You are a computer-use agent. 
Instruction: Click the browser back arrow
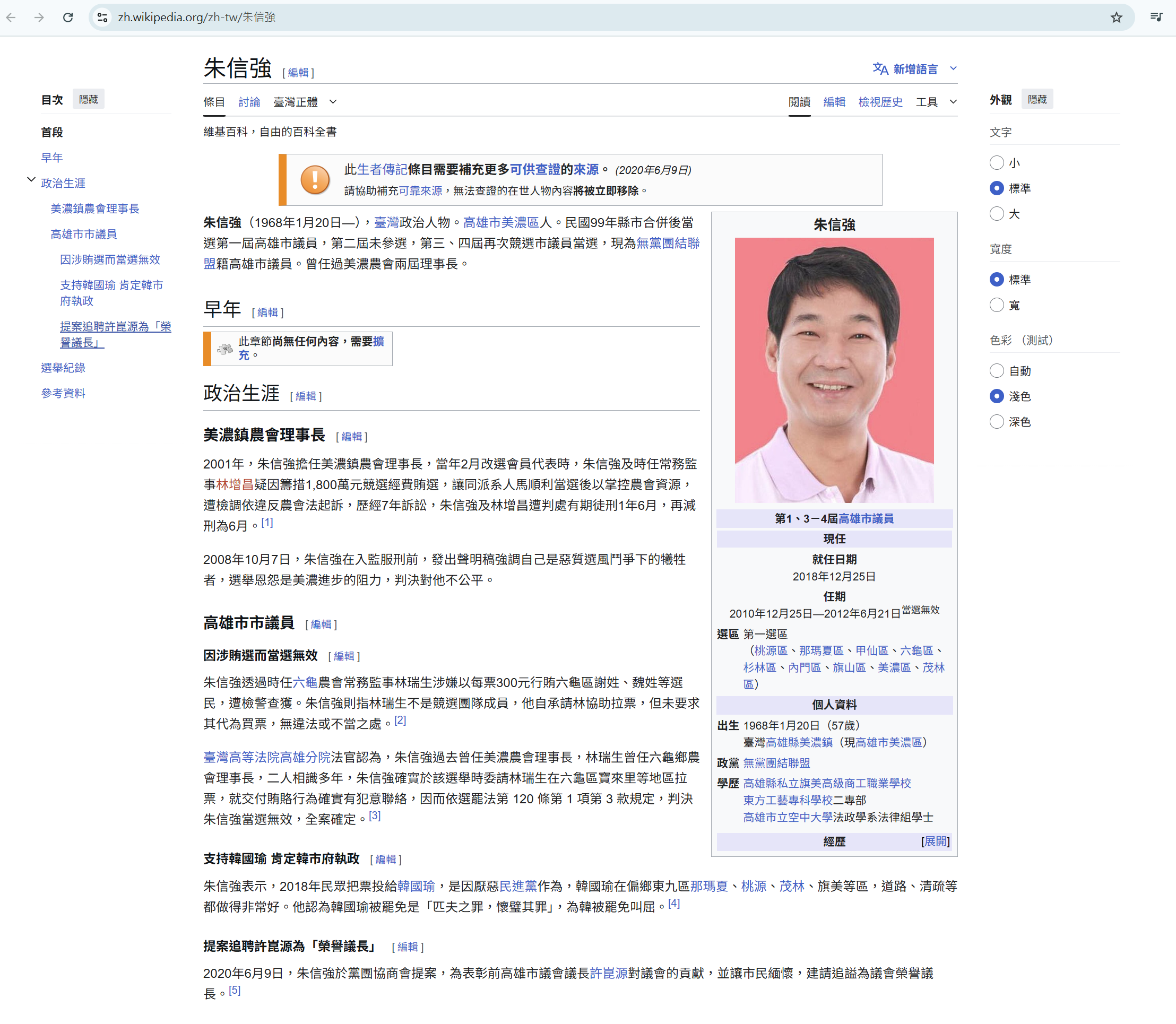pyautogui.click(x=11, y=17)
